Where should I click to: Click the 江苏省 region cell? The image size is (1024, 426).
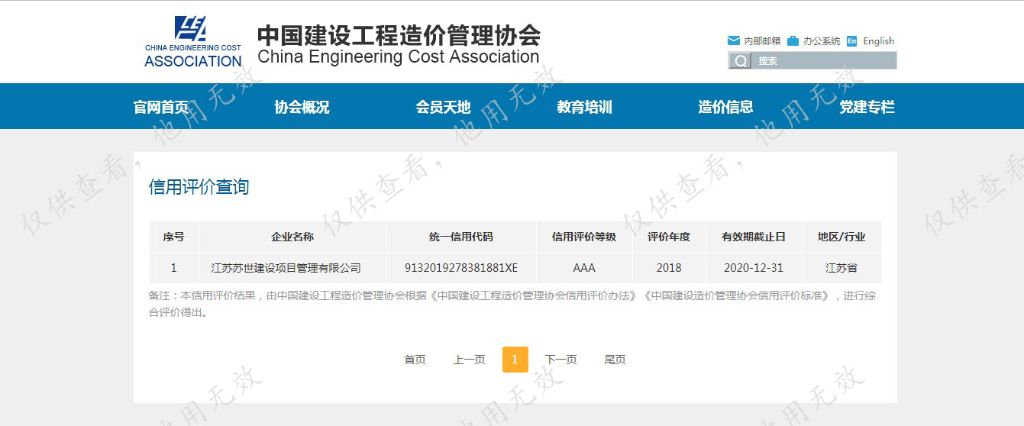click(x=842, y=268)
